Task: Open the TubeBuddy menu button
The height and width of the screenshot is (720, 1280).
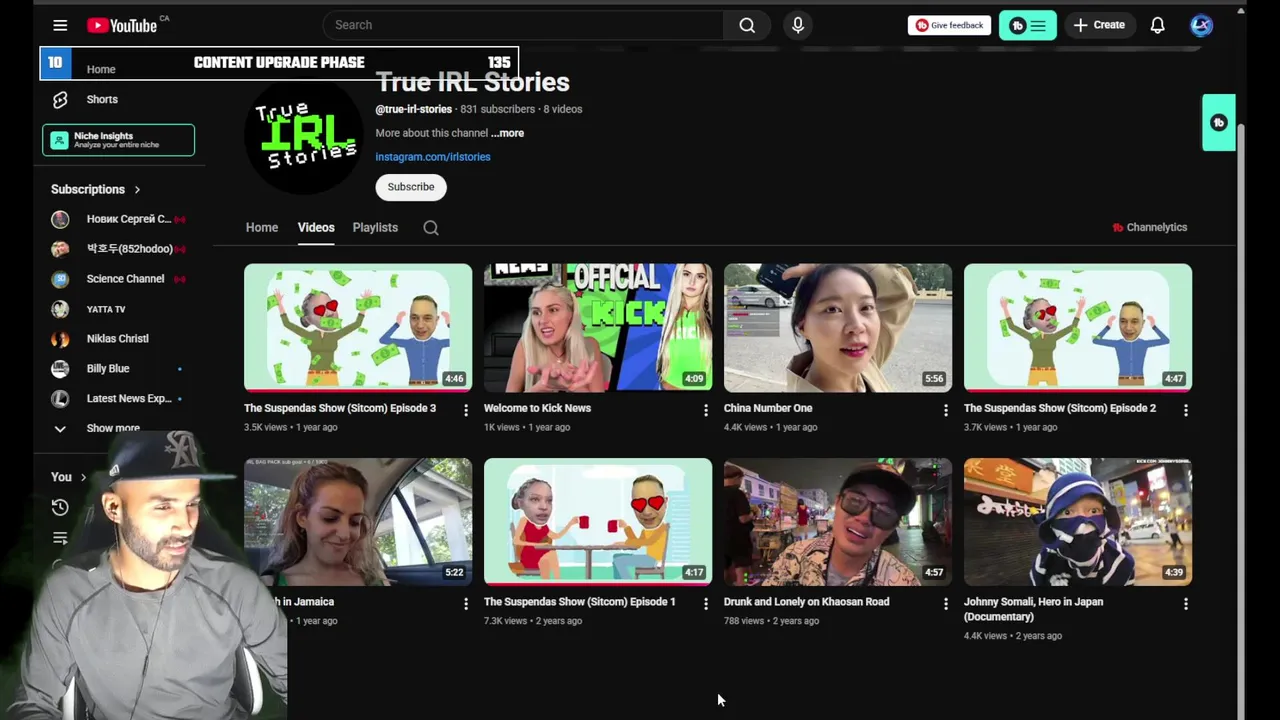Action: [x=1027, y=26]
